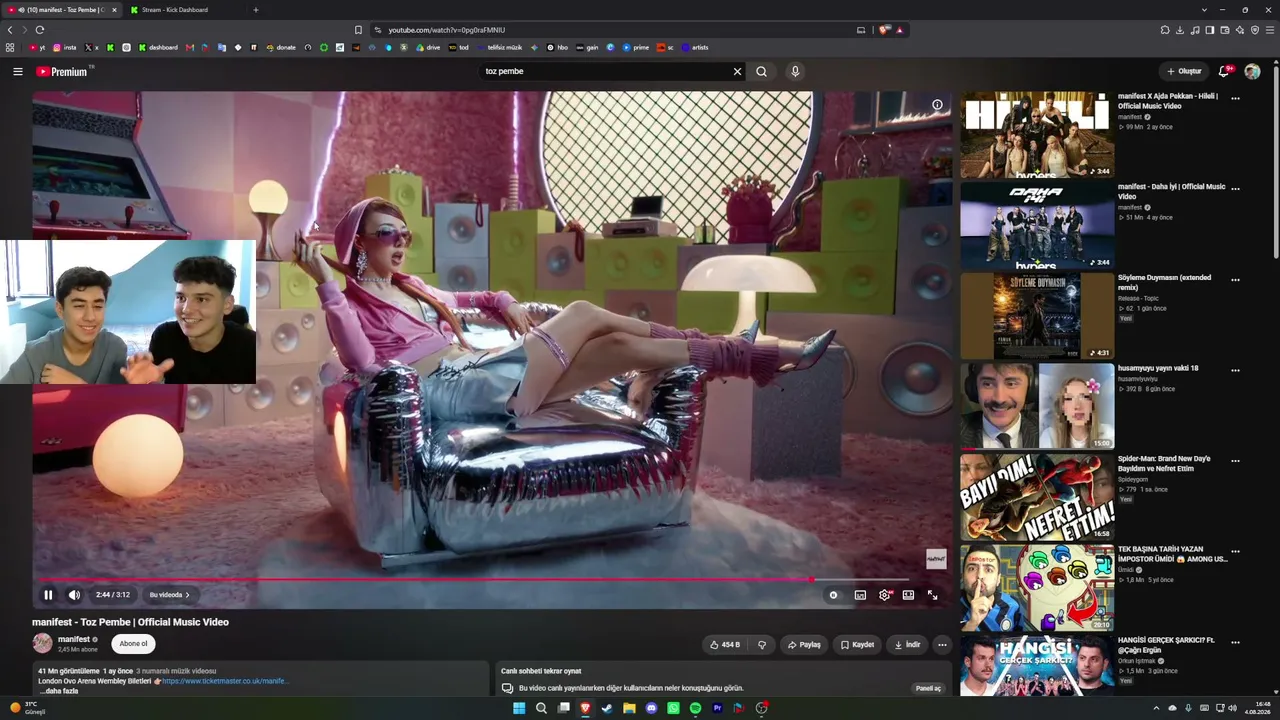Image resolution: width=1280 pixels, height=720 pixels.
Task: Enter fullscreen mode
Action: [932, 595]
